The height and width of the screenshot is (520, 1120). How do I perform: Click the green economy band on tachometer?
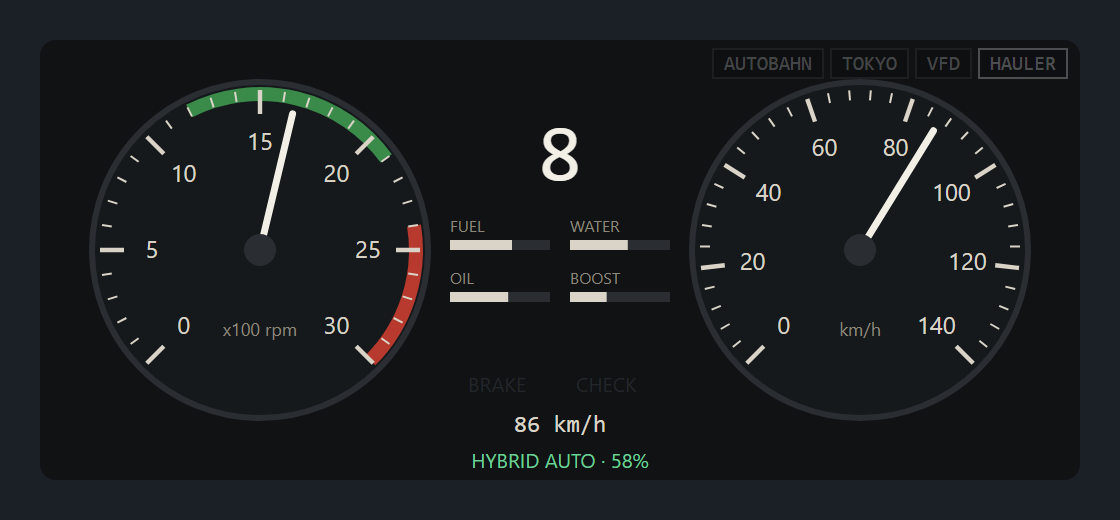tap(289, 99)
